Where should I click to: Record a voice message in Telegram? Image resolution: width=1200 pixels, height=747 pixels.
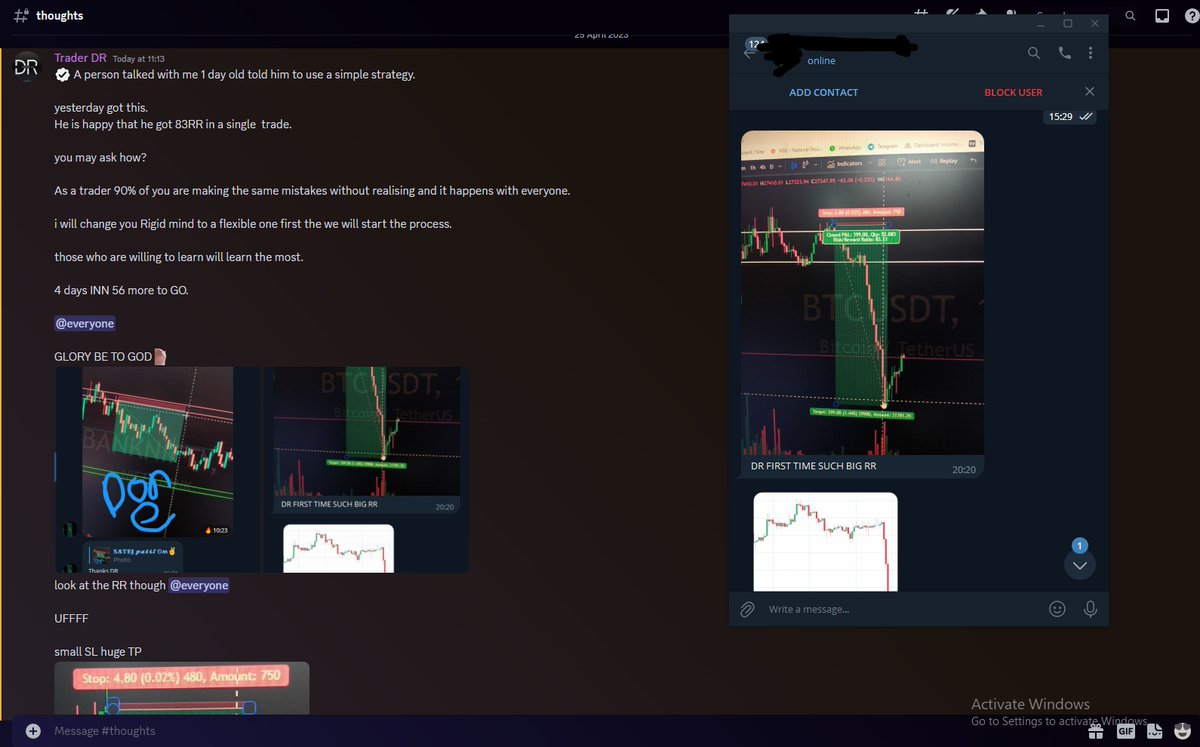[1090, 608]
